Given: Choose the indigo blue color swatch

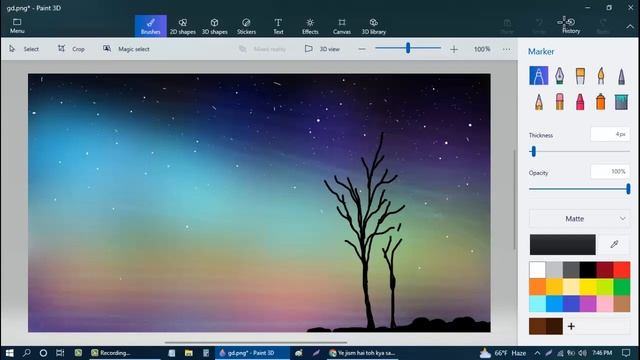Looking at the screenshot, I should tap(571, 304).
